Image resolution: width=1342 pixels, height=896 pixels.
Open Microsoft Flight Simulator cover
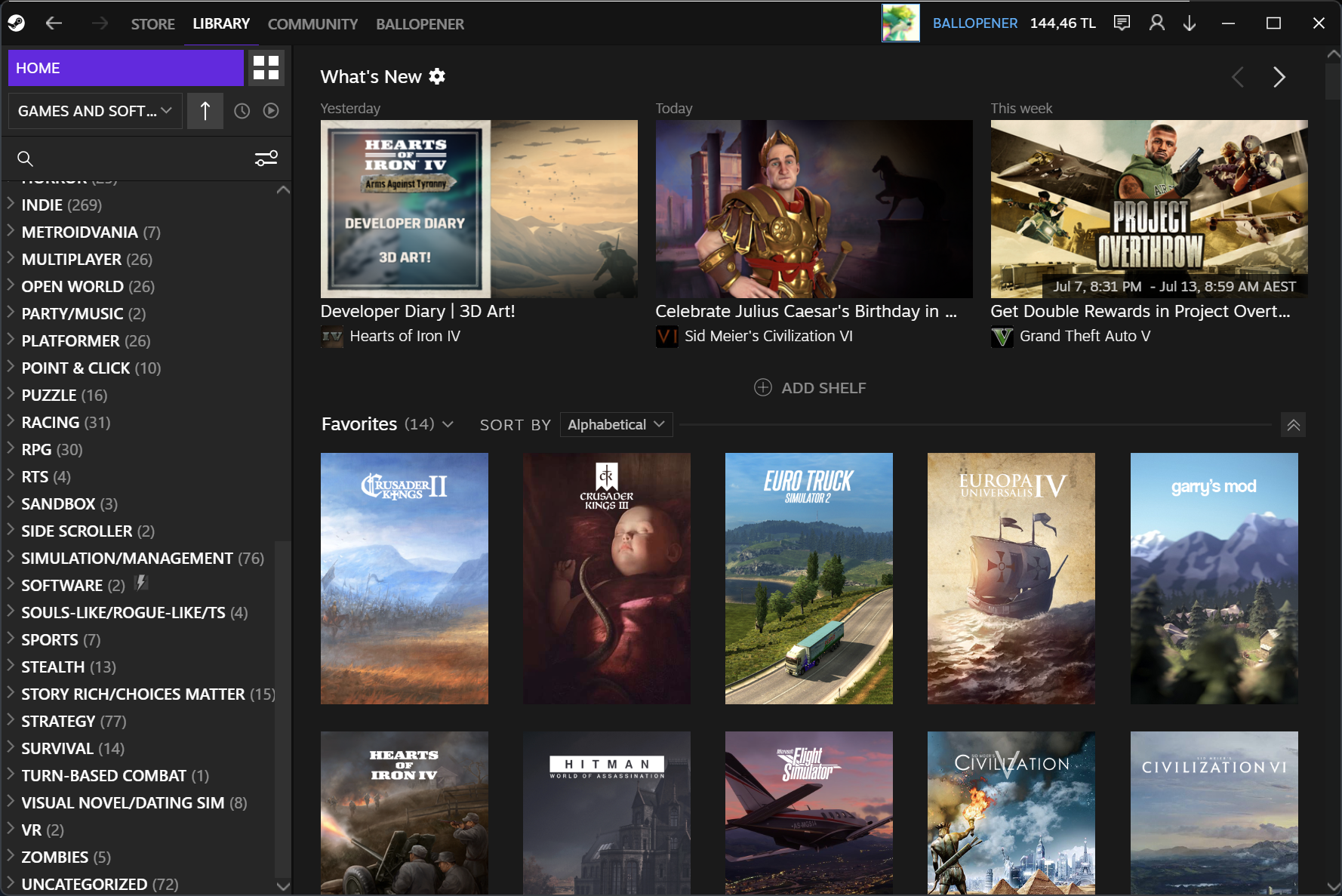[x=809, y=813]
